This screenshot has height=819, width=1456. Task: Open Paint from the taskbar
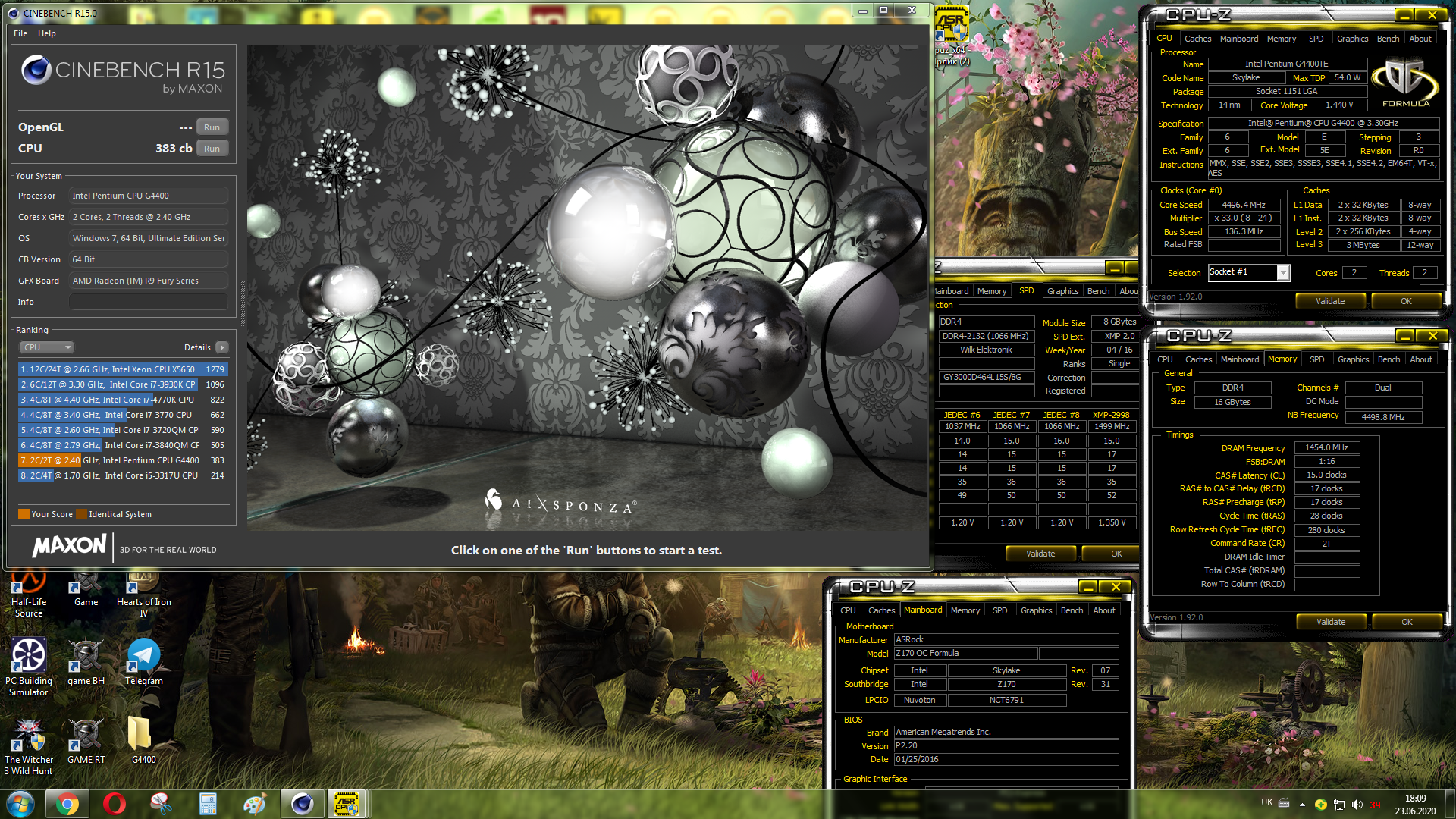click(x=255, y=803)
